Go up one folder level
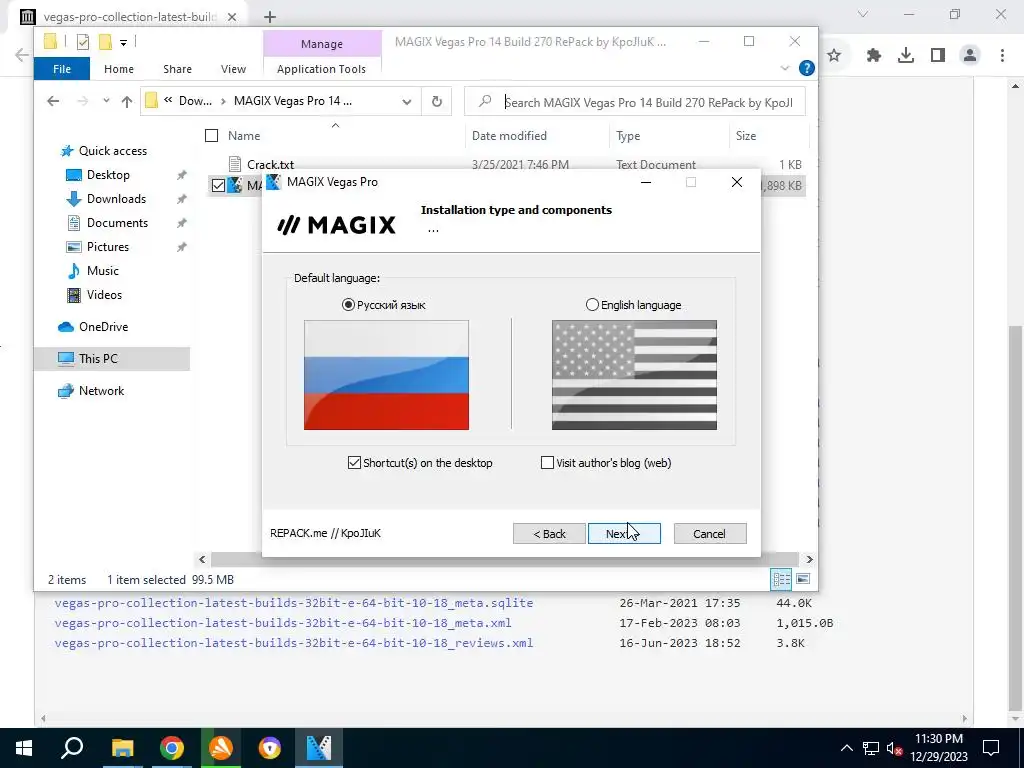Image resolution: width=1024 pixels, height=768 pixels. 127,101
